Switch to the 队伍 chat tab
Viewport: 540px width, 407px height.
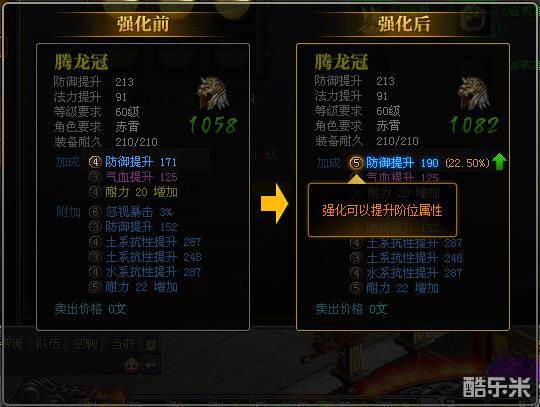coord(49,344)
